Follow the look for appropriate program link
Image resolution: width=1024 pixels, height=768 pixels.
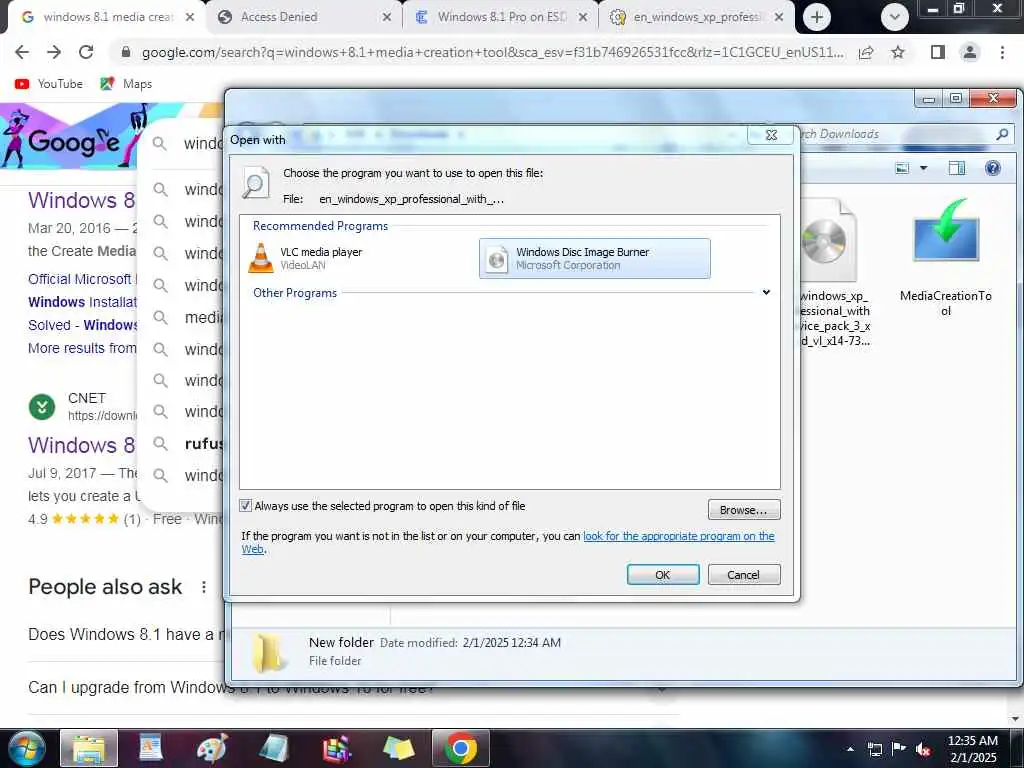pyautogui.click(x=678, y=536)
